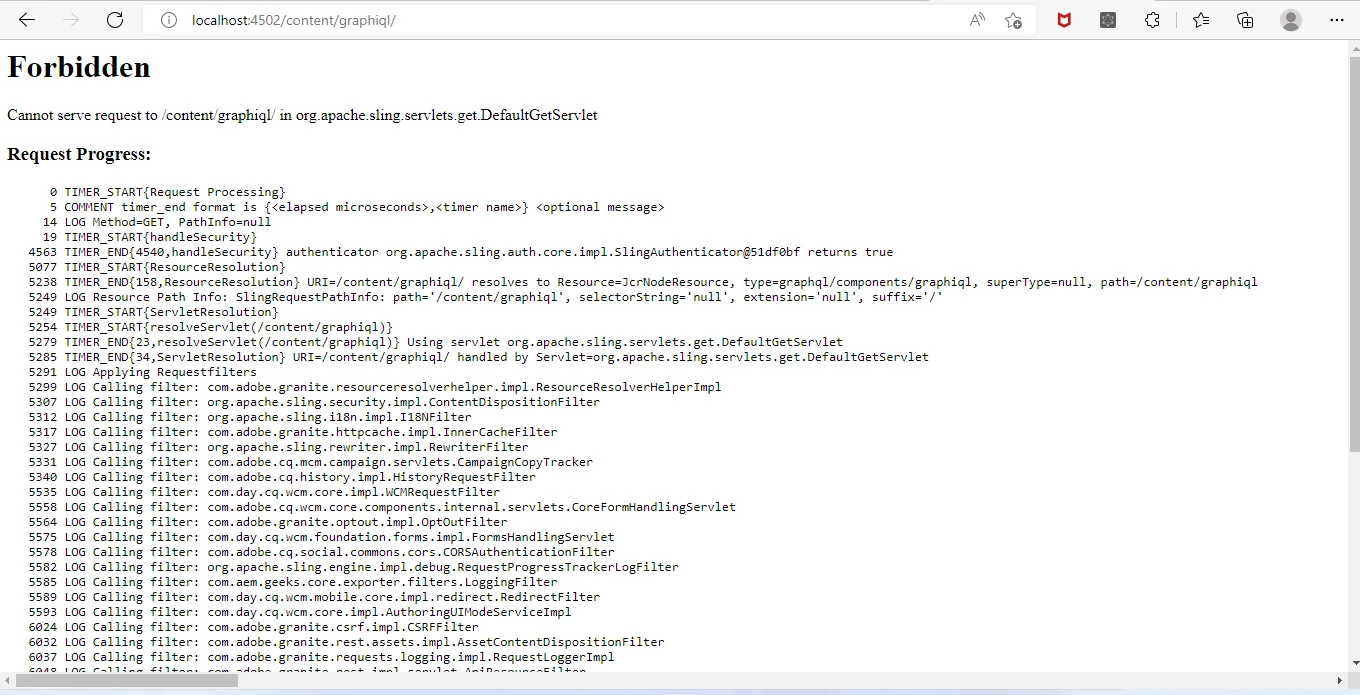Click the 'Request Progress:' subheading

pos(79,154)
